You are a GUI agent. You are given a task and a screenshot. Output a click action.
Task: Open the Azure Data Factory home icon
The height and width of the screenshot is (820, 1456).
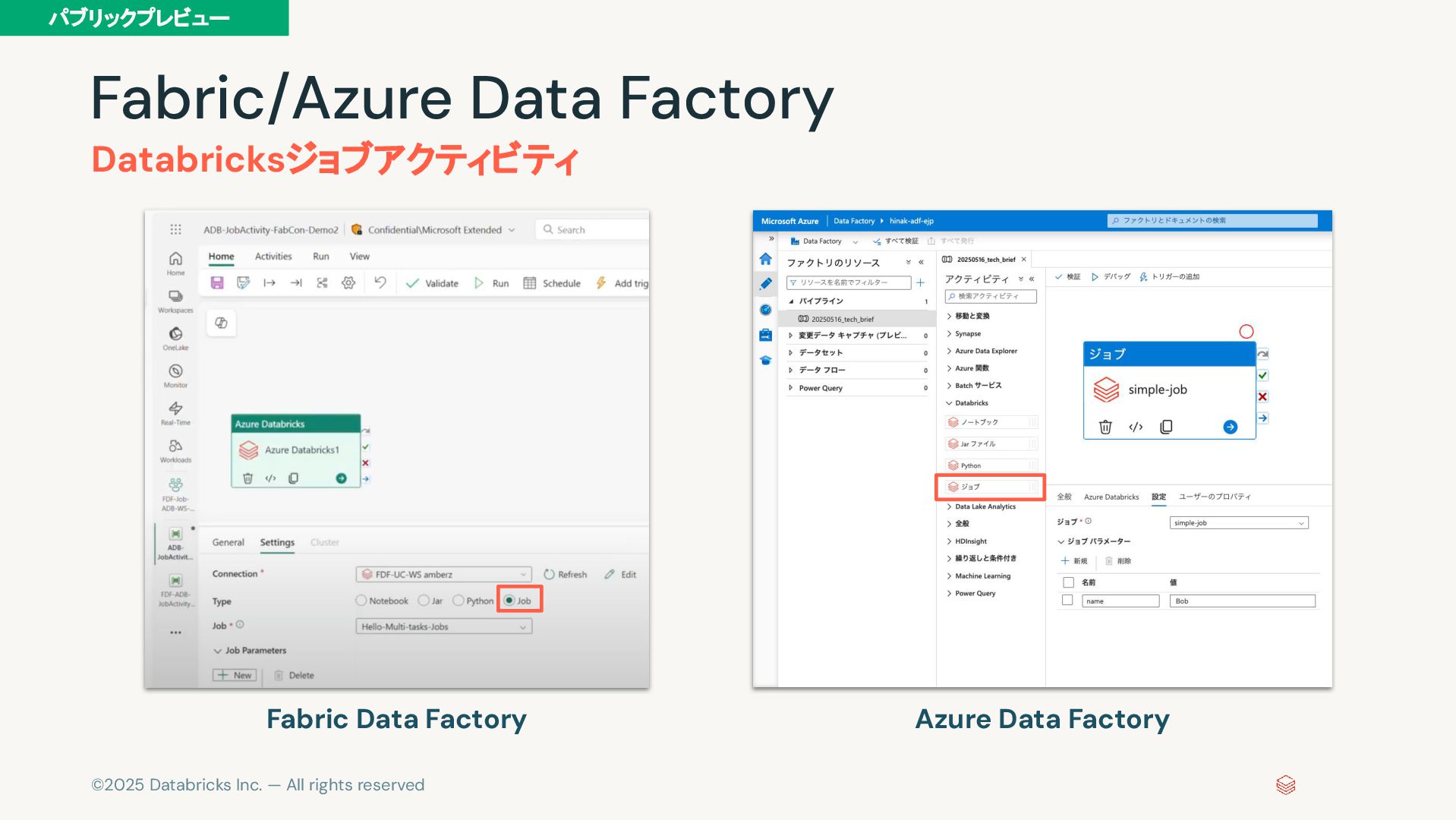[765, 259]
